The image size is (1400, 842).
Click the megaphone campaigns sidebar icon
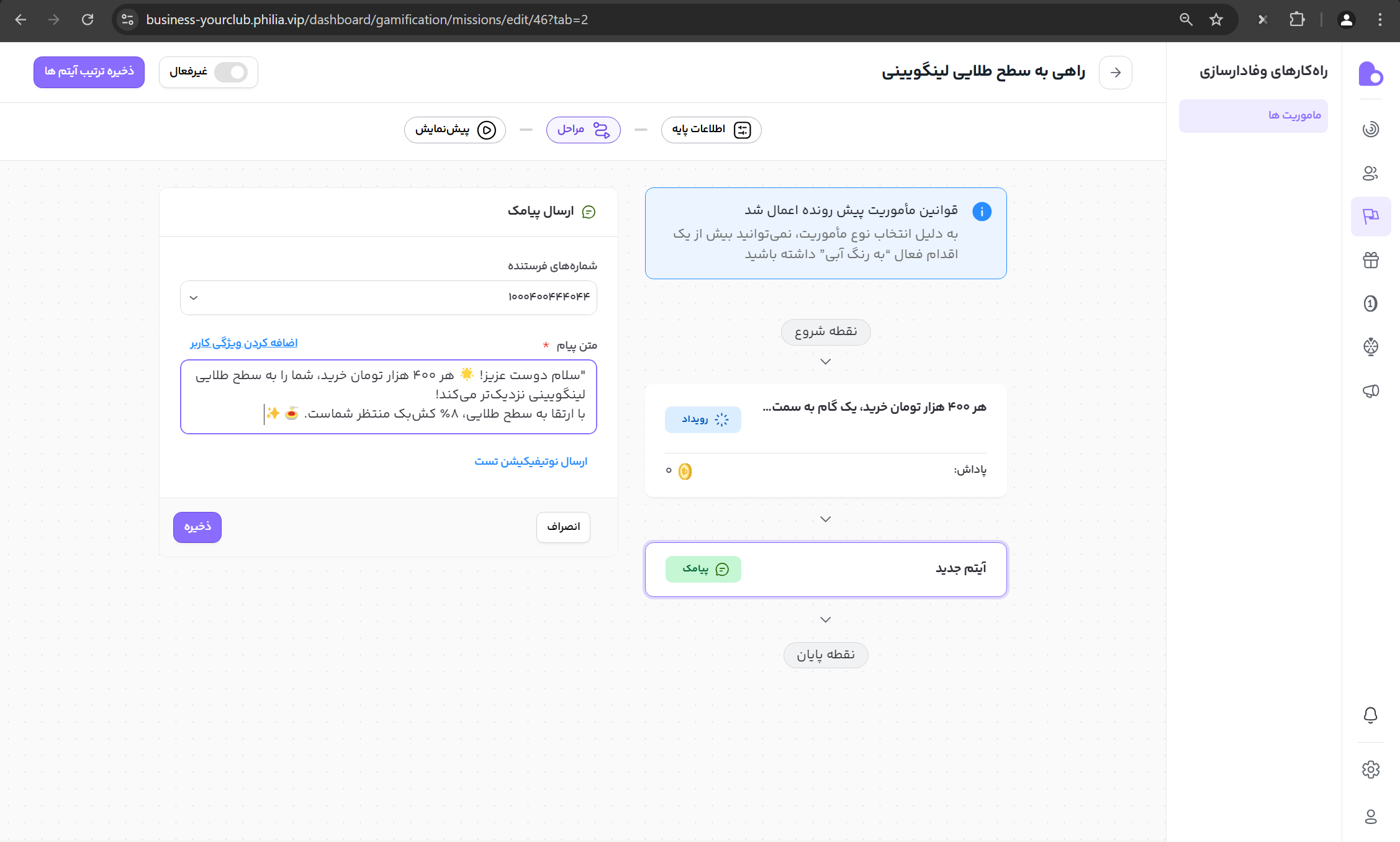tap(1370, 390)
